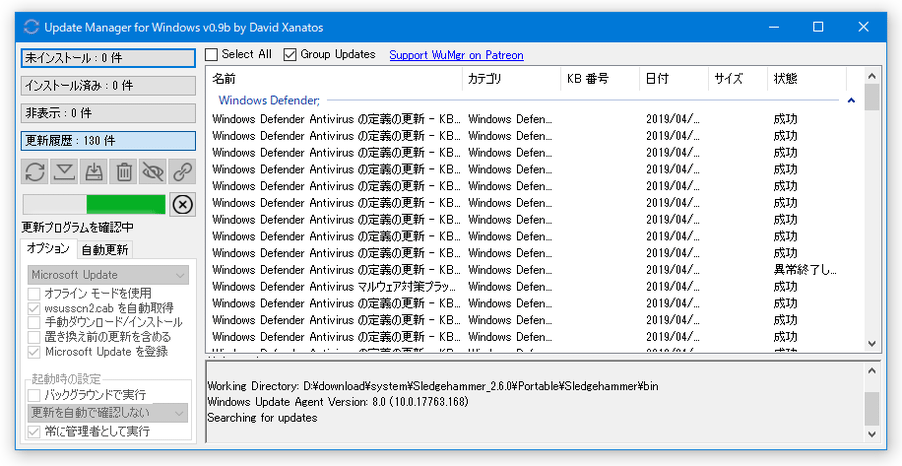Click log panel scrollbar up arrow
902x466 pixels.
coord(872,370)
